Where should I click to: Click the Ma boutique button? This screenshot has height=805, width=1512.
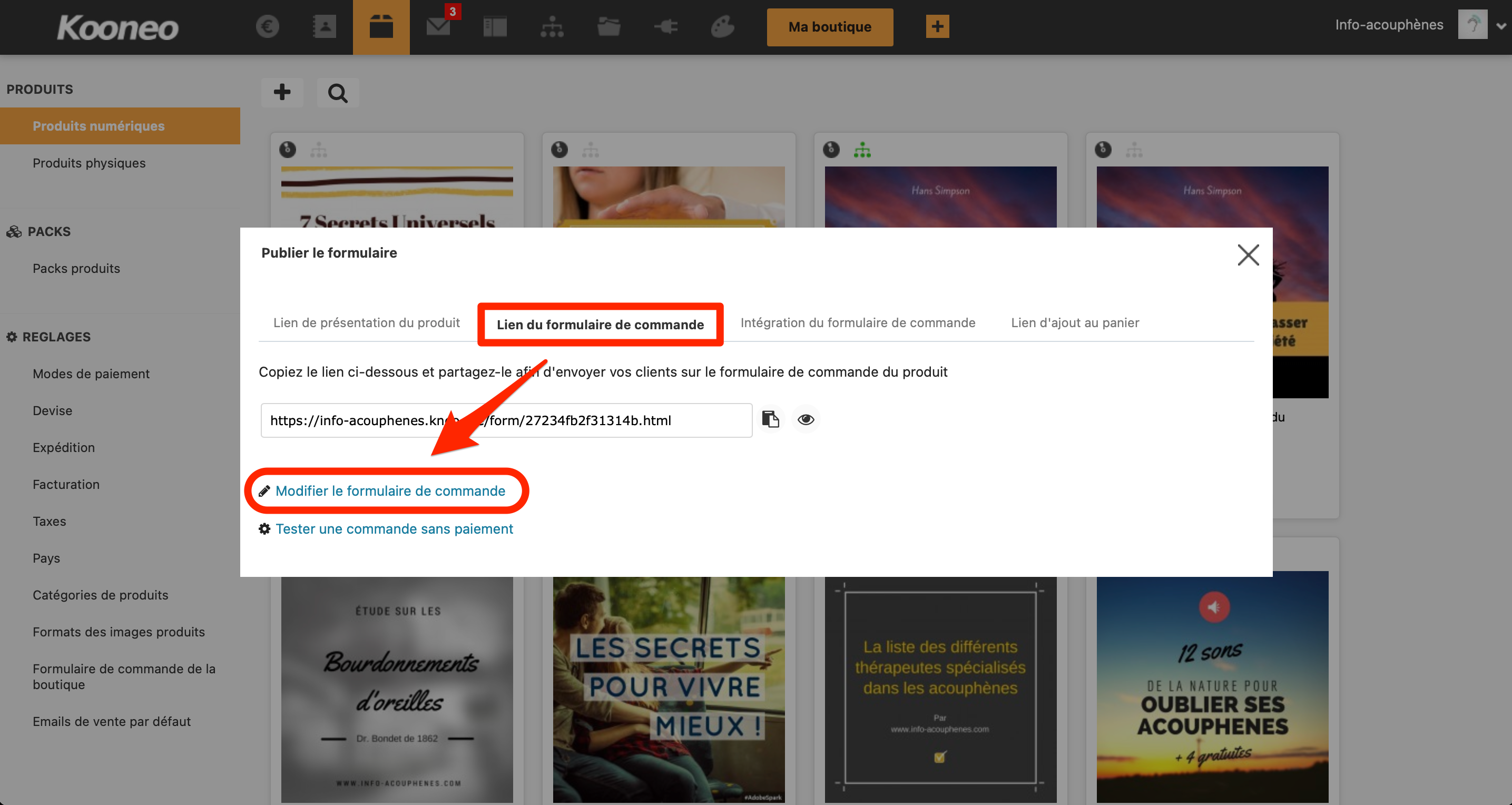pyautogui.click(x=829, y=27)
